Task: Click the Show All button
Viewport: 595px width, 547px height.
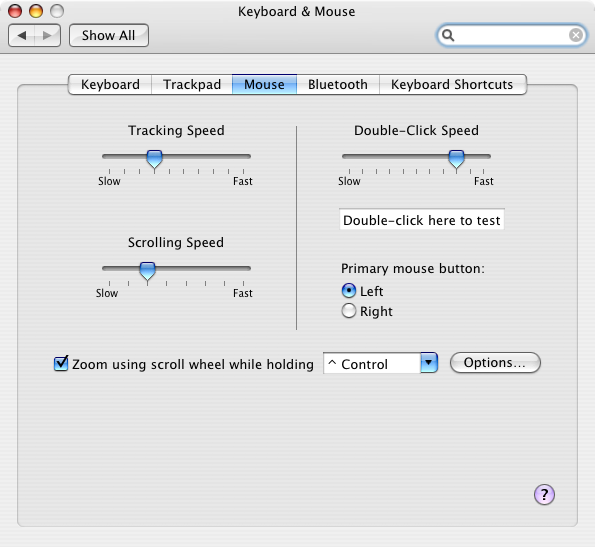Action: (x=109, y=36)
